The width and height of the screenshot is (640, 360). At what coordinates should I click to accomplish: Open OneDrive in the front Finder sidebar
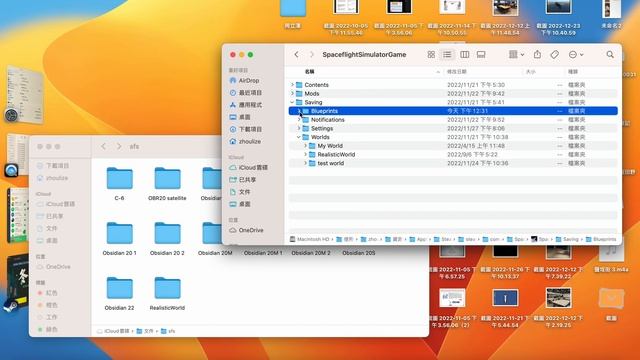click(x=246, y=230)
